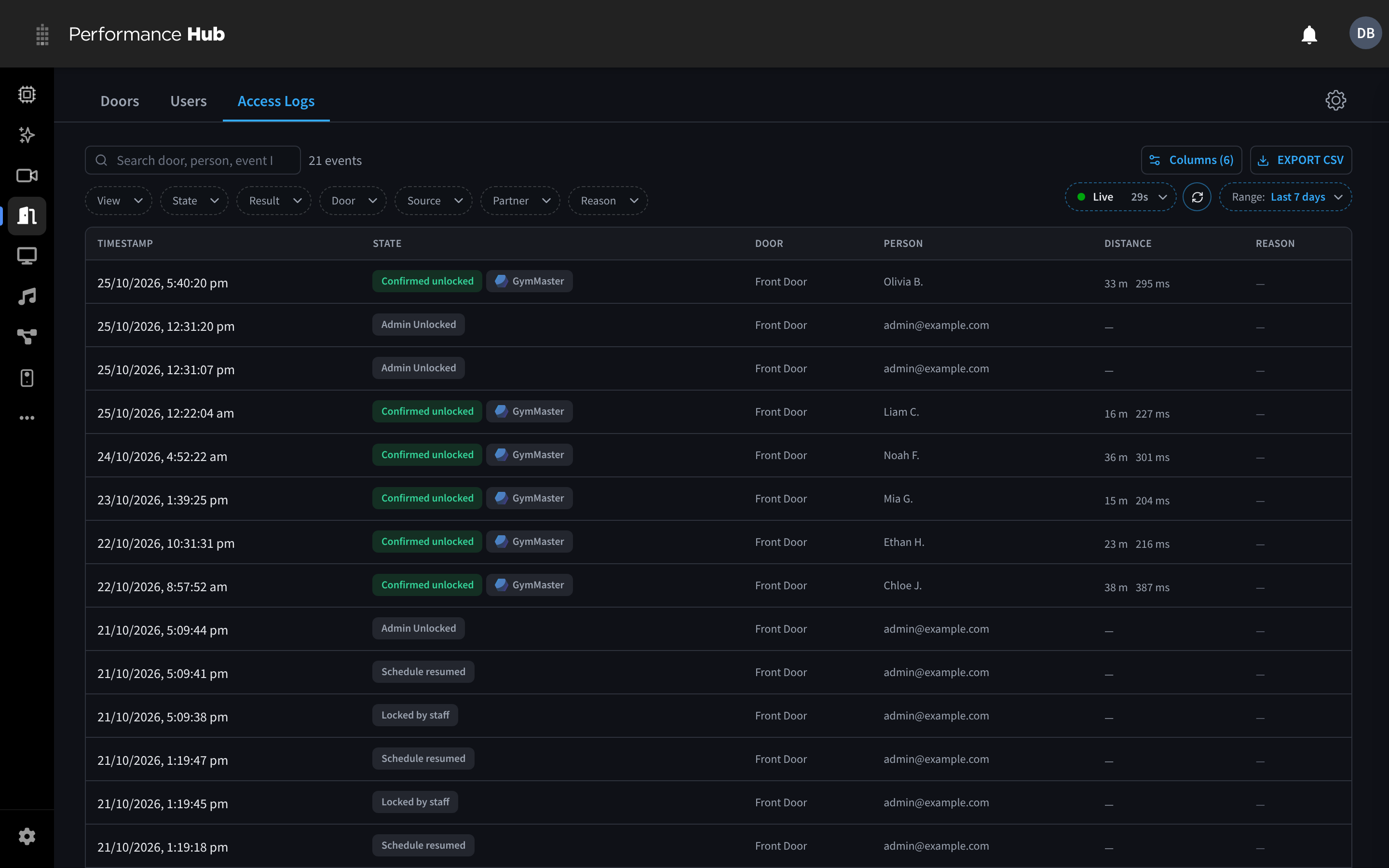Open the DB user avatar menu
The image size is (1389, 868).
tap(1365, 33)
